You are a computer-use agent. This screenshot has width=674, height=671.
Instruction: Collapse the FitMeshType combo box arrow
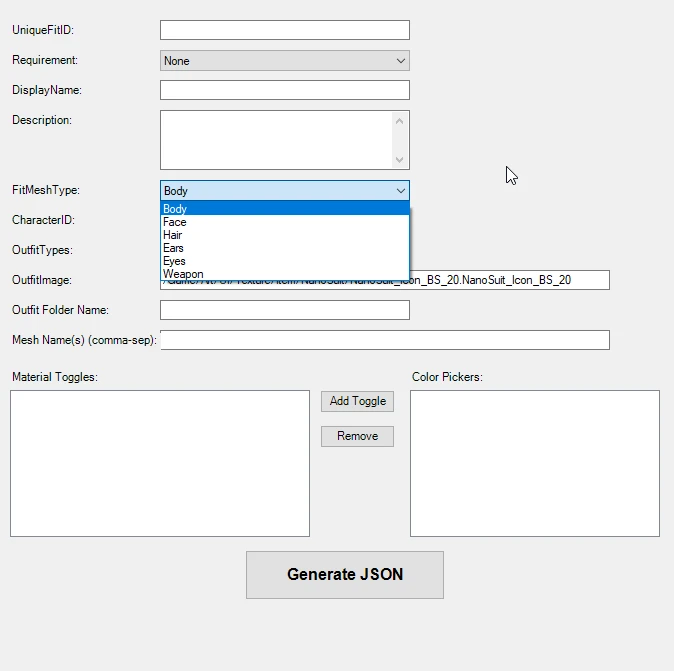400,191
